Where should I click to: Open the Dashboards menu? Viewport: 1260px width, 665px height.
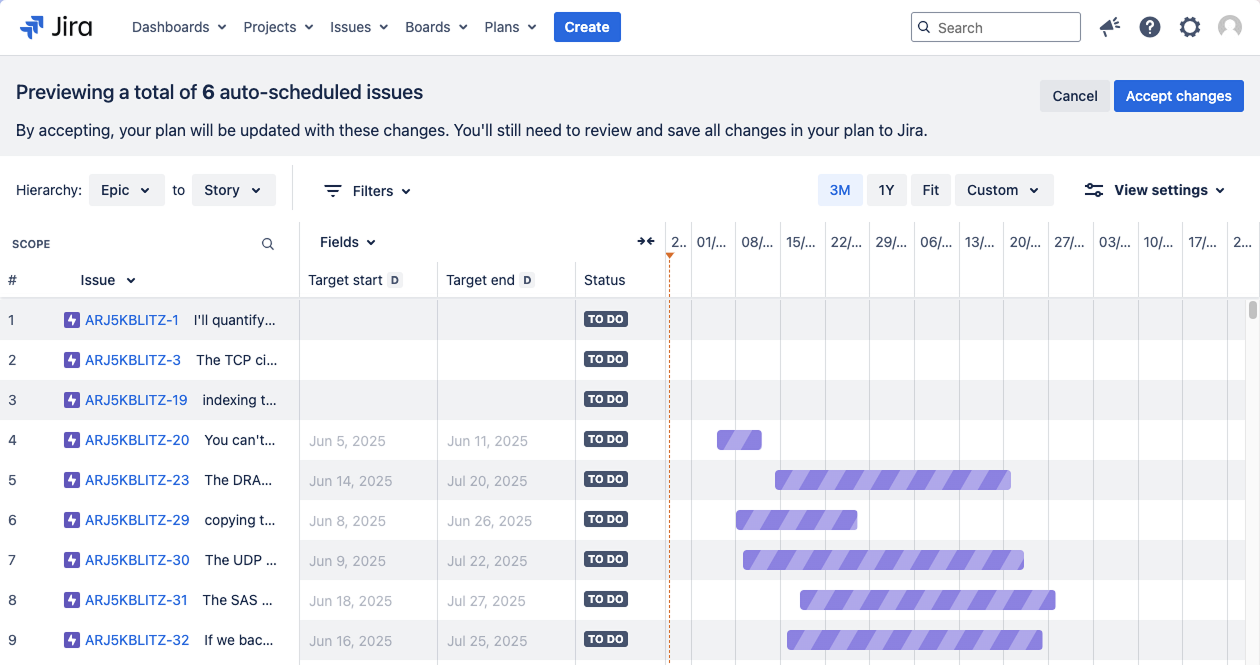(179, 27)
